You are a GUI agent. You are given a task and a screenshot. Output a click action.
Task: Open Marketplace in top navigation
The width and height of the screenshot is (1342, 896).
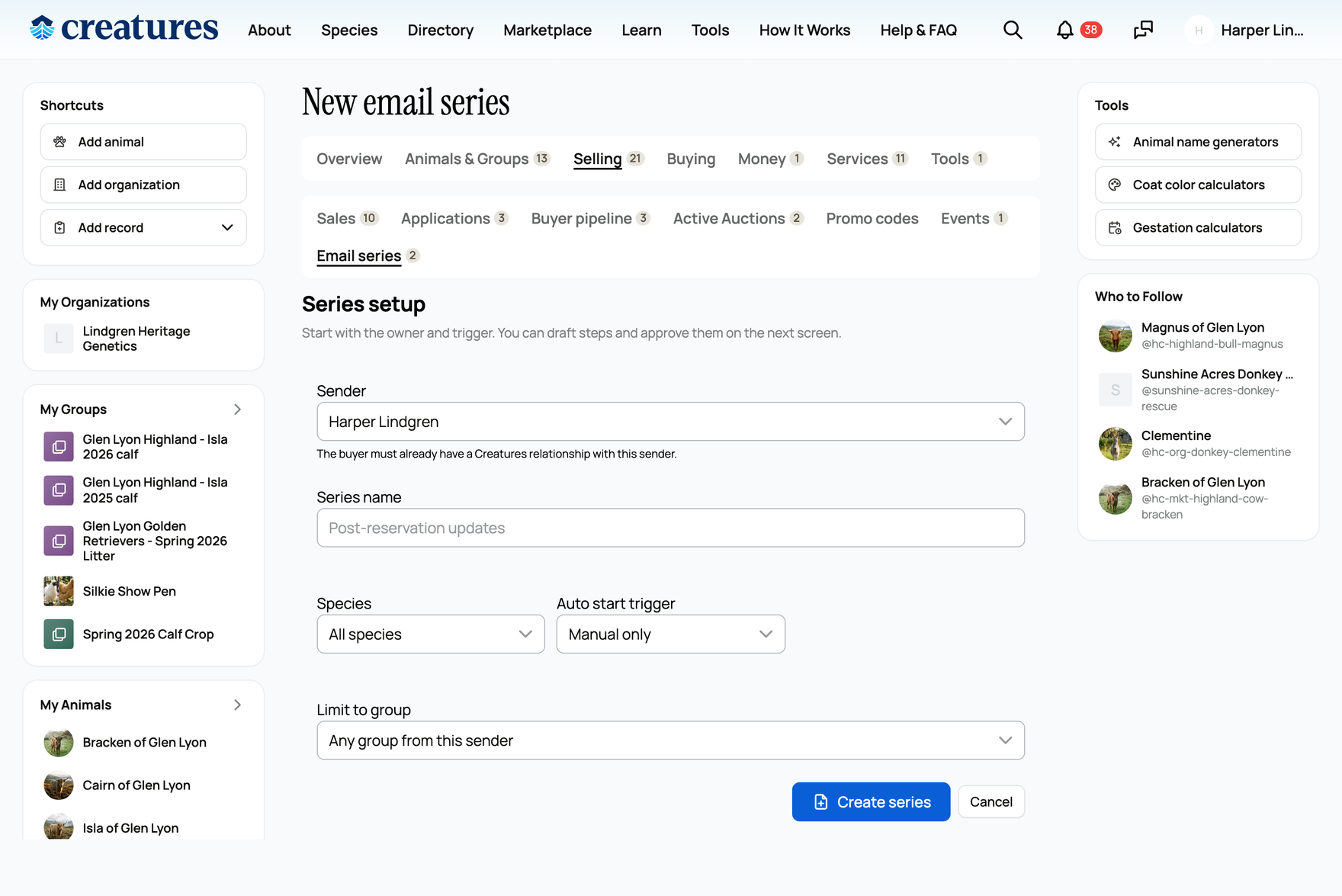(x=547, y=30)
